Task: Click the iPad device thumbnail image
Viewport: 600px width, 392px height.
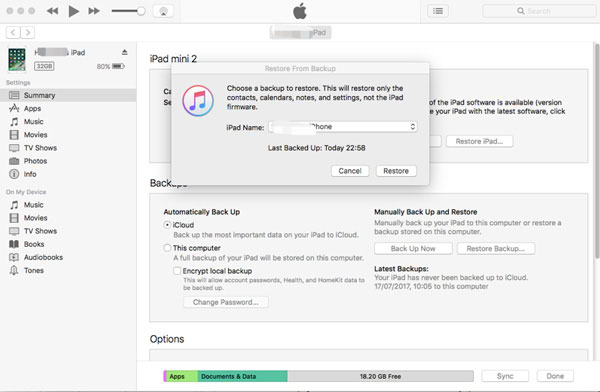Action: (x=17, y=59)
